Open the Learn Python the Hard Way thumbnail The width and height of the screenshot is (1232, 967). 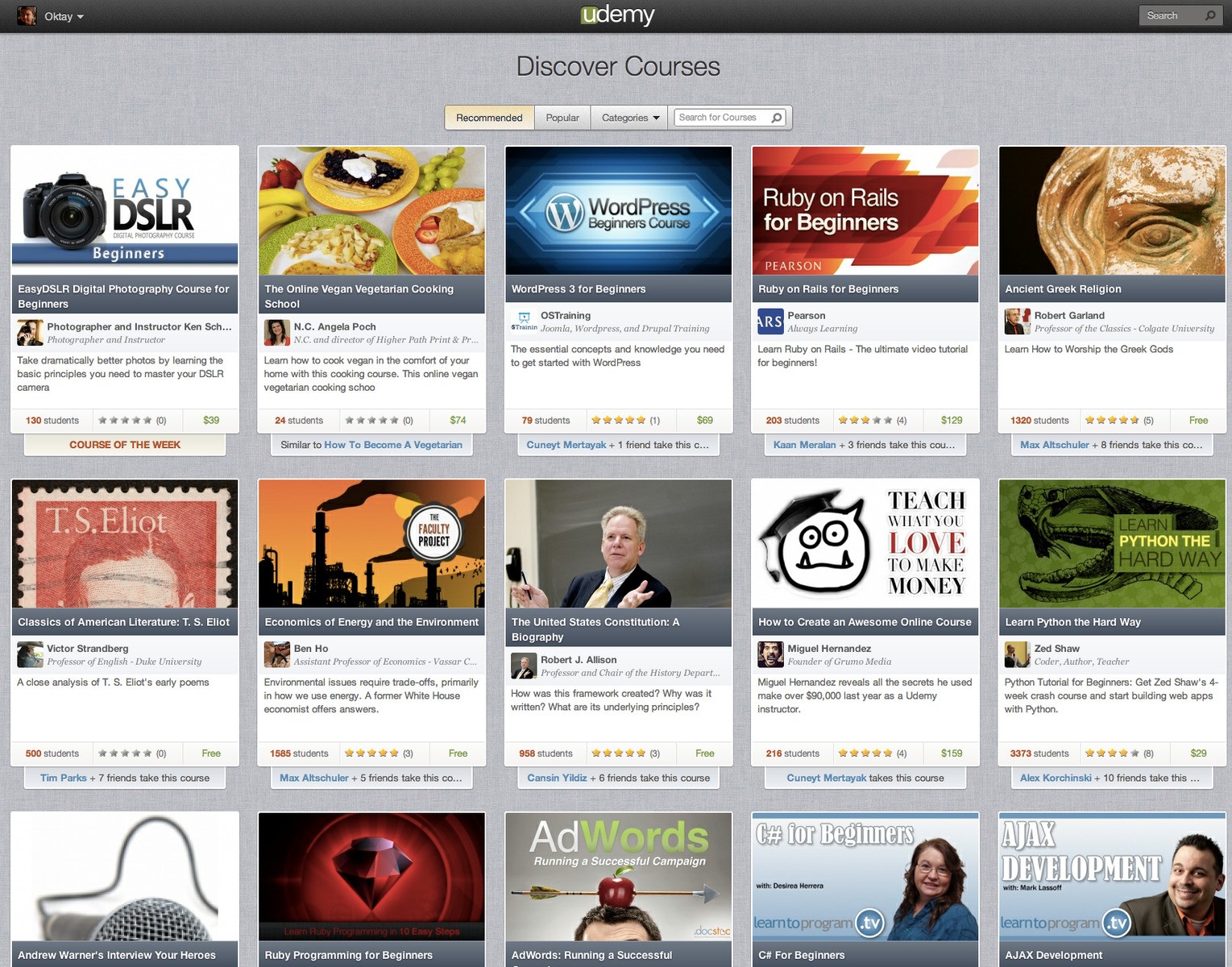1112,543
